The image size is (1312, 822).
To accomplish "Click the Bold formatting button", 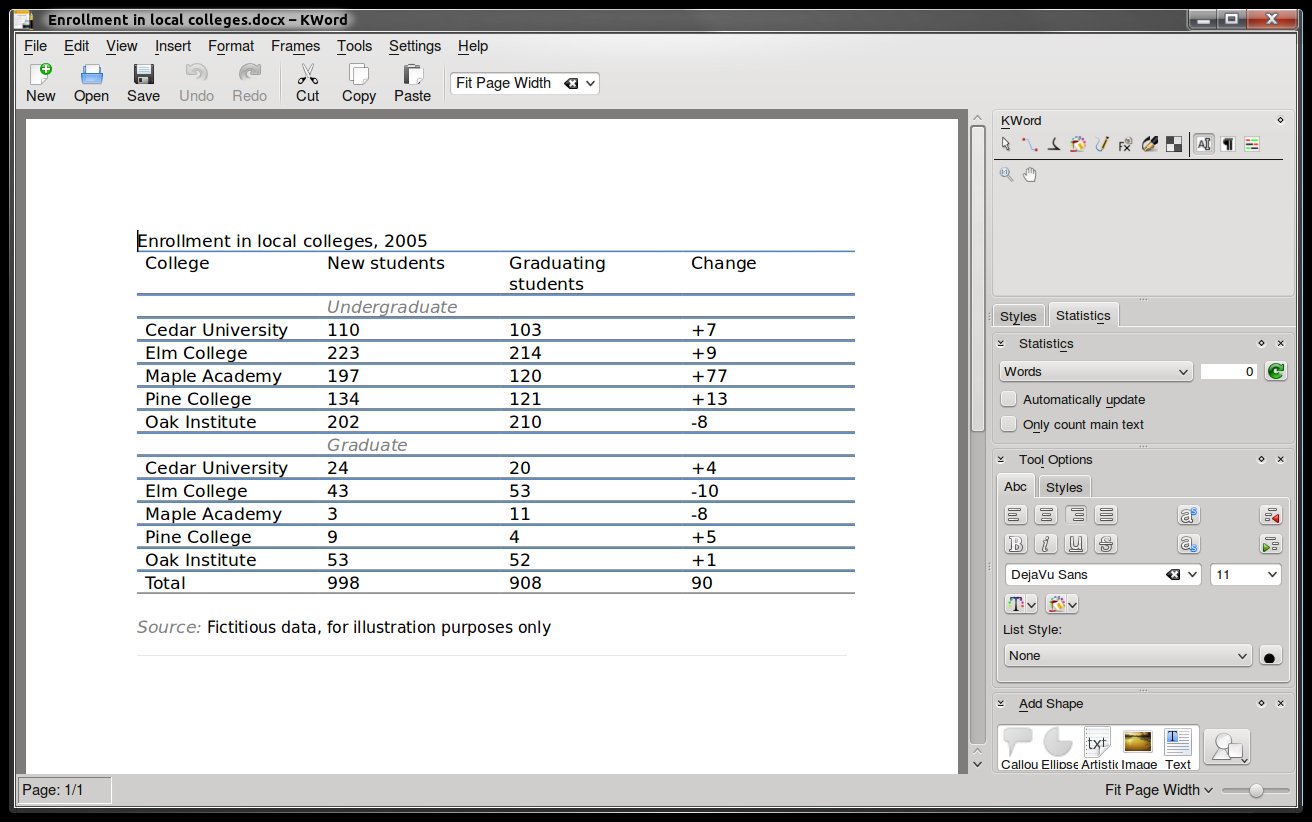I will click(1016, 545).
